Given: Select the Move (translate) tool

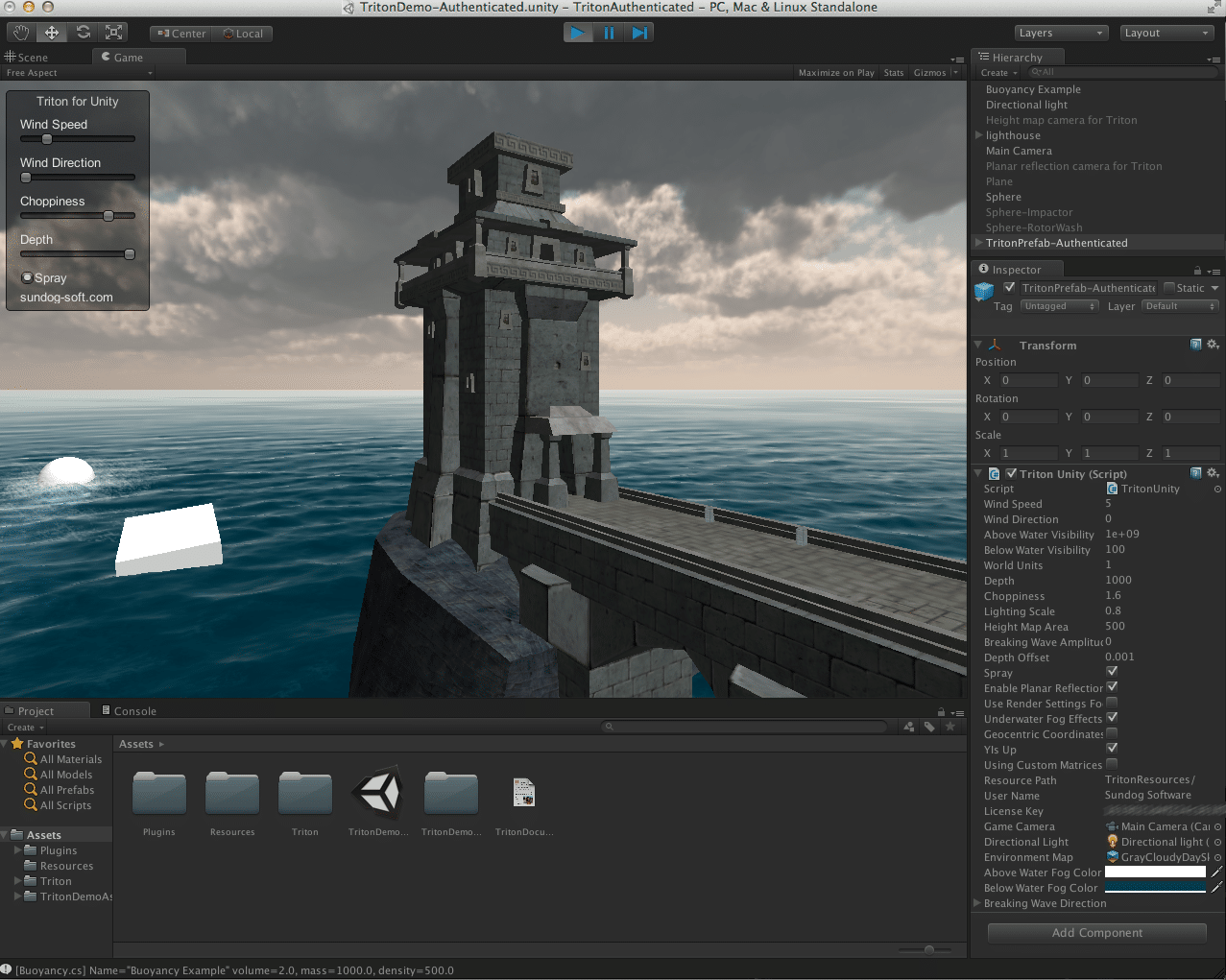Looking at the screenshot, I should (x=52, y=33).
